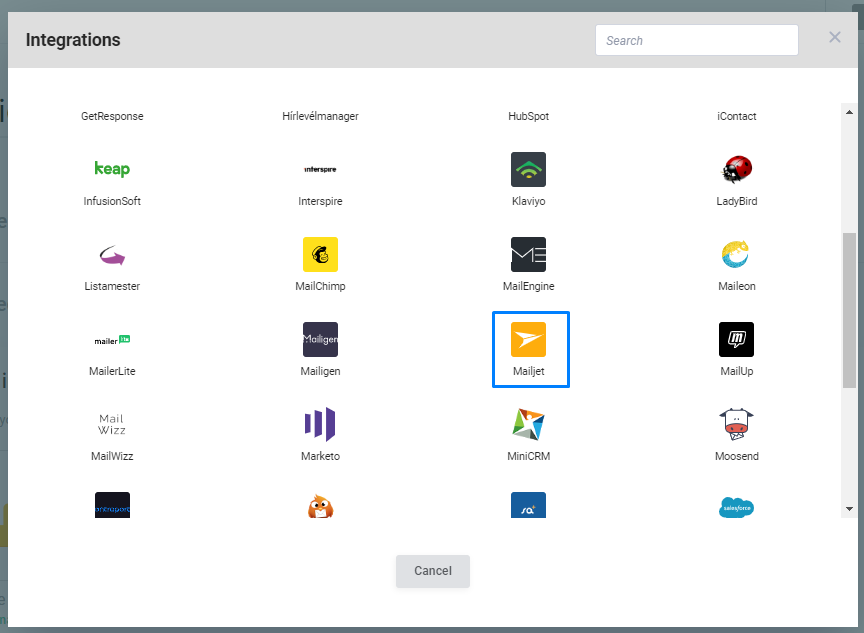Click the iContact integration label
This screenshot has width=864, height=633.
737,116
